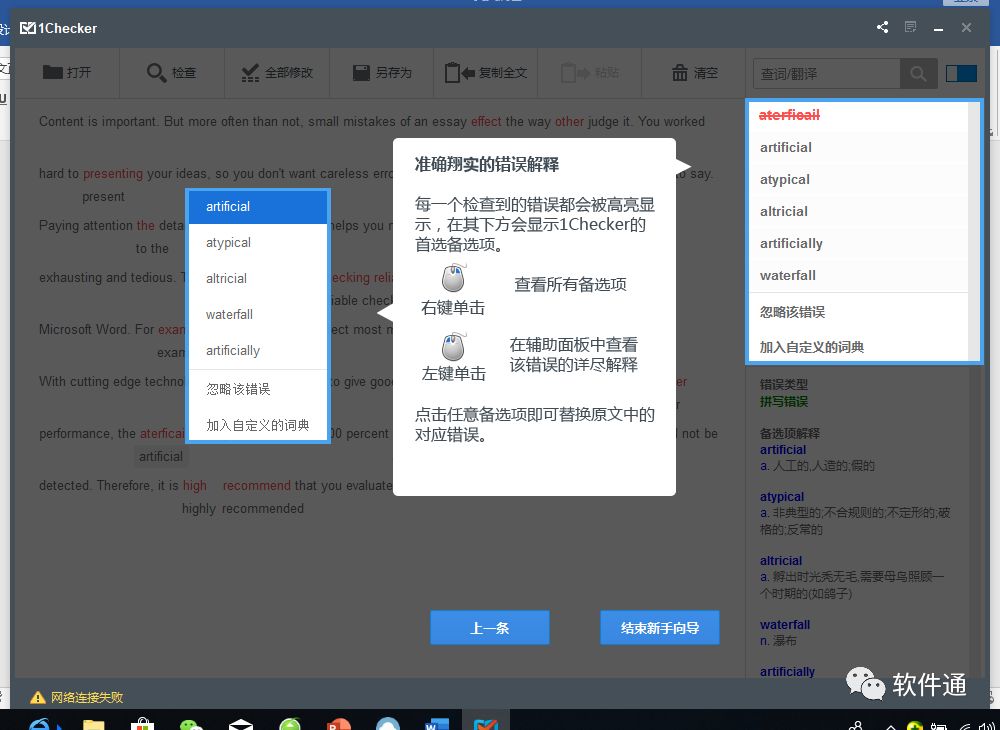Apply all fixes with 全部修改
1000x730 pixels.
coord(277,73)
